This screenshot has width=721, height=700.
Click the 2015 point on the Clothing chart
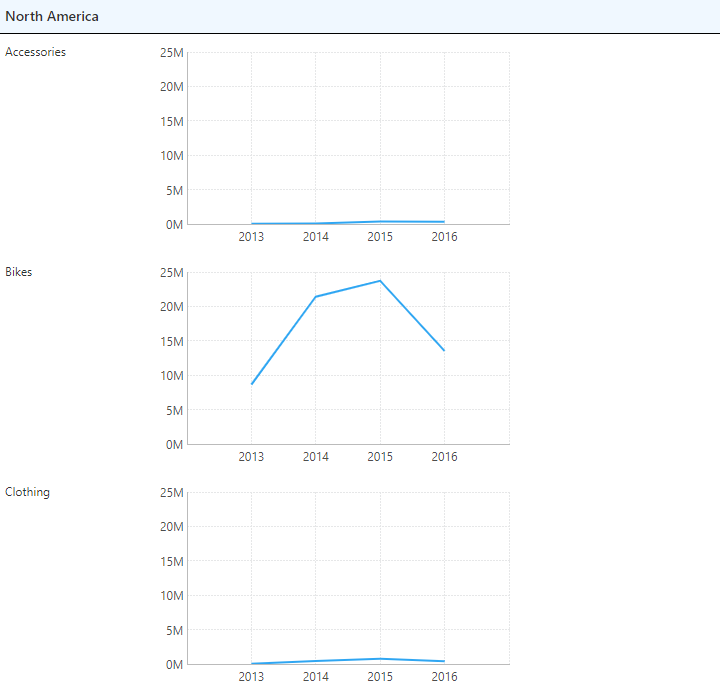pyautogui.click(x=380, y=659)
